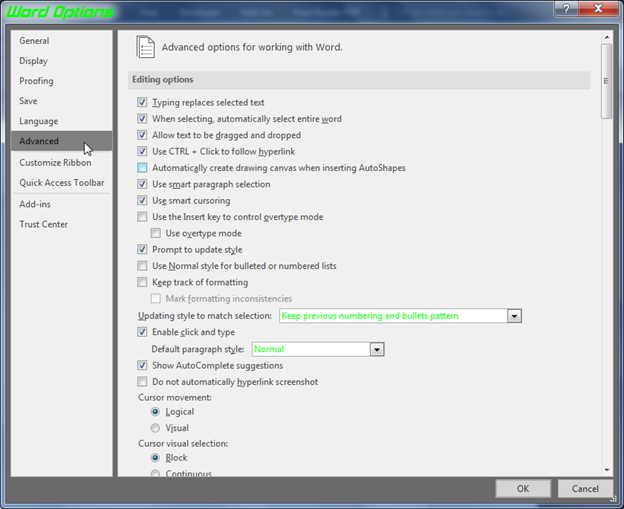Open the Default paragraph style dropdown
This screenshot has height=509, width=624.
(318, 349)
